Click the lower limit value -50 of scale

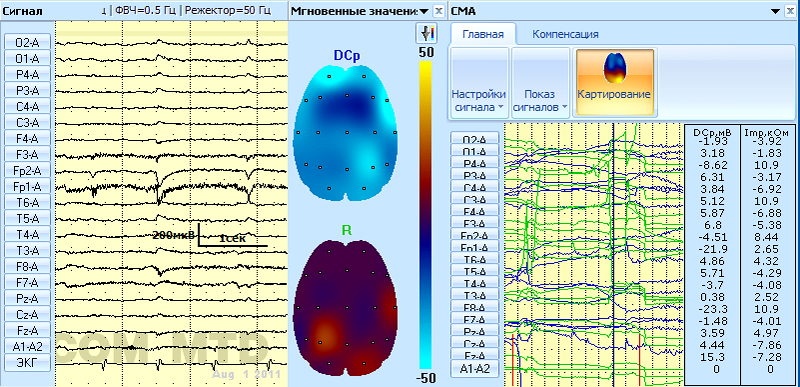426,378
